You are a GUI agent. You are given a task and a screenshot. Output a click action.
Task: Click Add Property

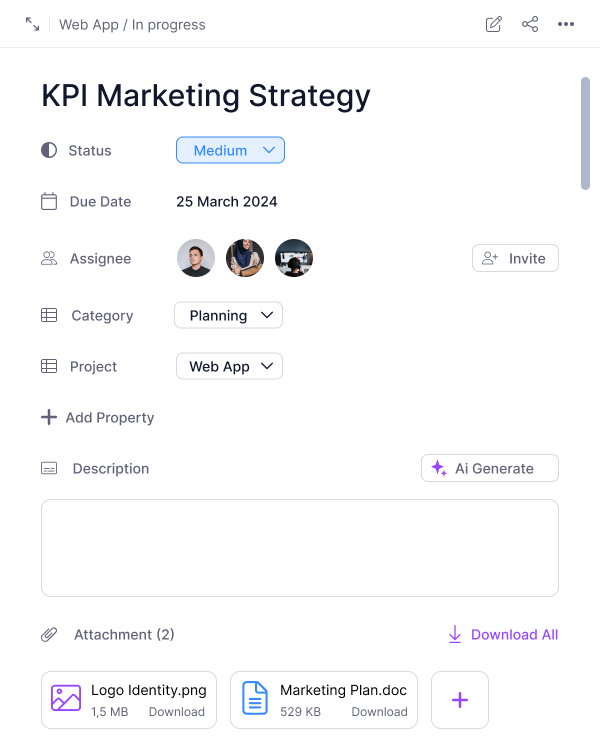98,417
